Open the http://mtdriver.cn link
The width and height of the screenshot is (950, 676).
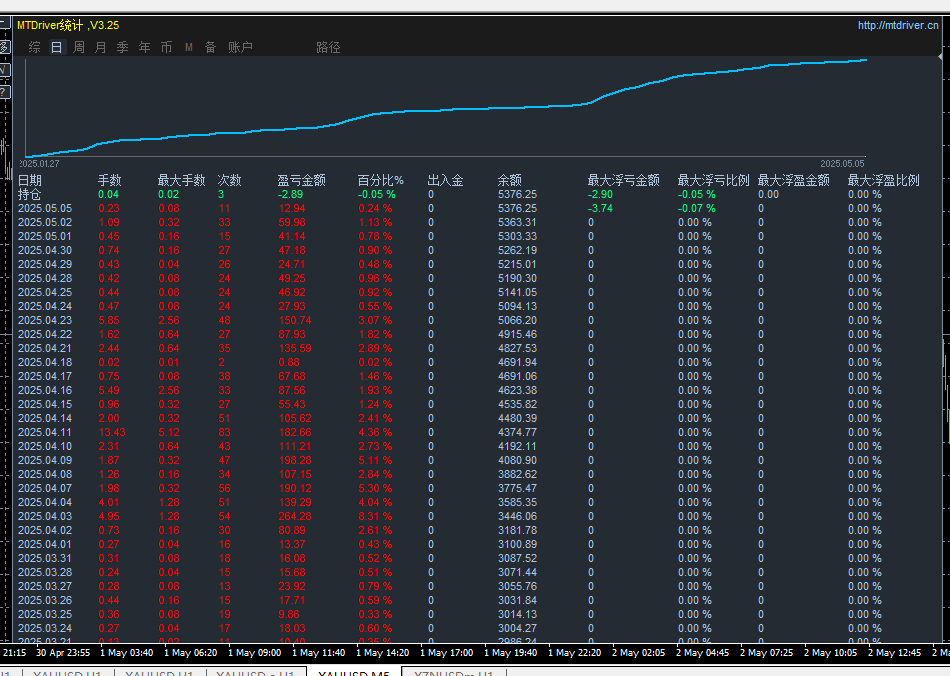click(x=897, y=26)
